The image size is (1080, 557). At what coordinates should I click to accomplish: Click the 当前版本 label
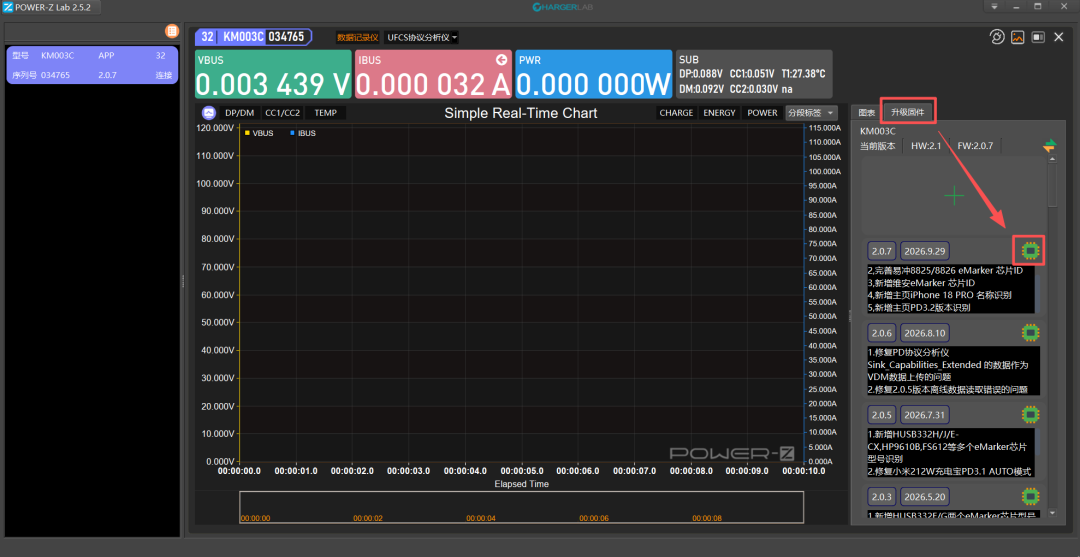tap(878, 146)
